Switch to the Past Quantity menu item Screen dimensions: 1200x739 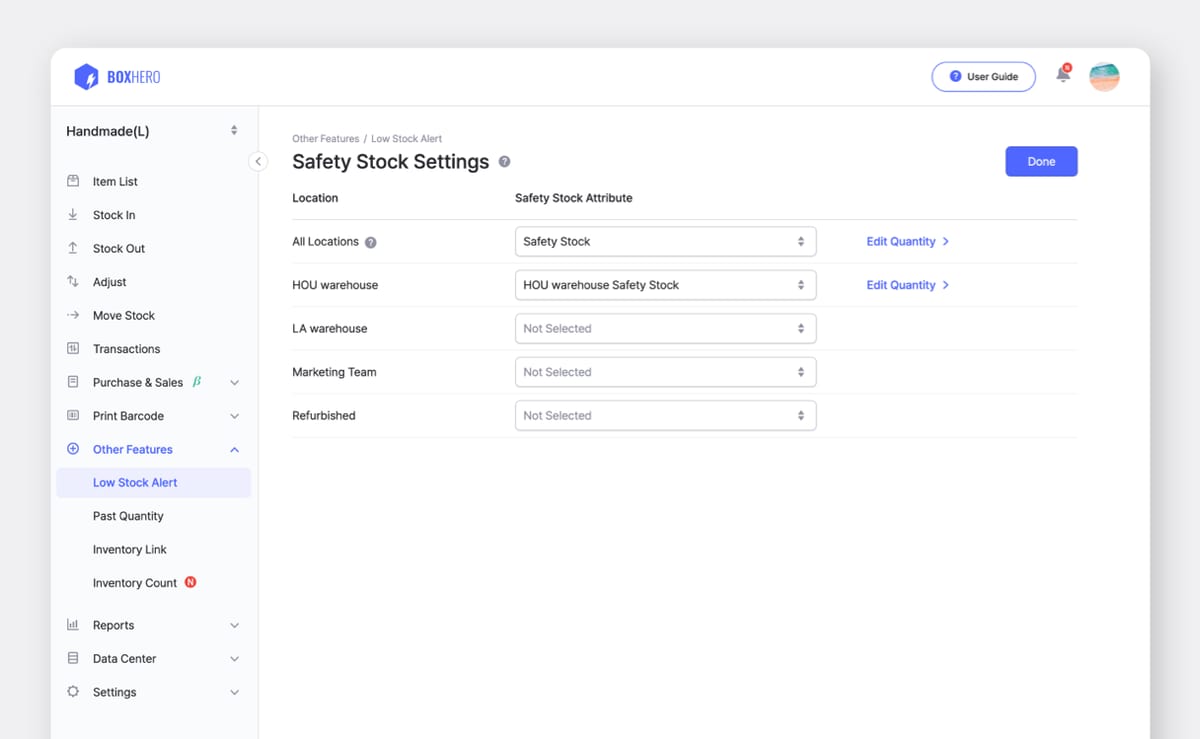point(128,515)
